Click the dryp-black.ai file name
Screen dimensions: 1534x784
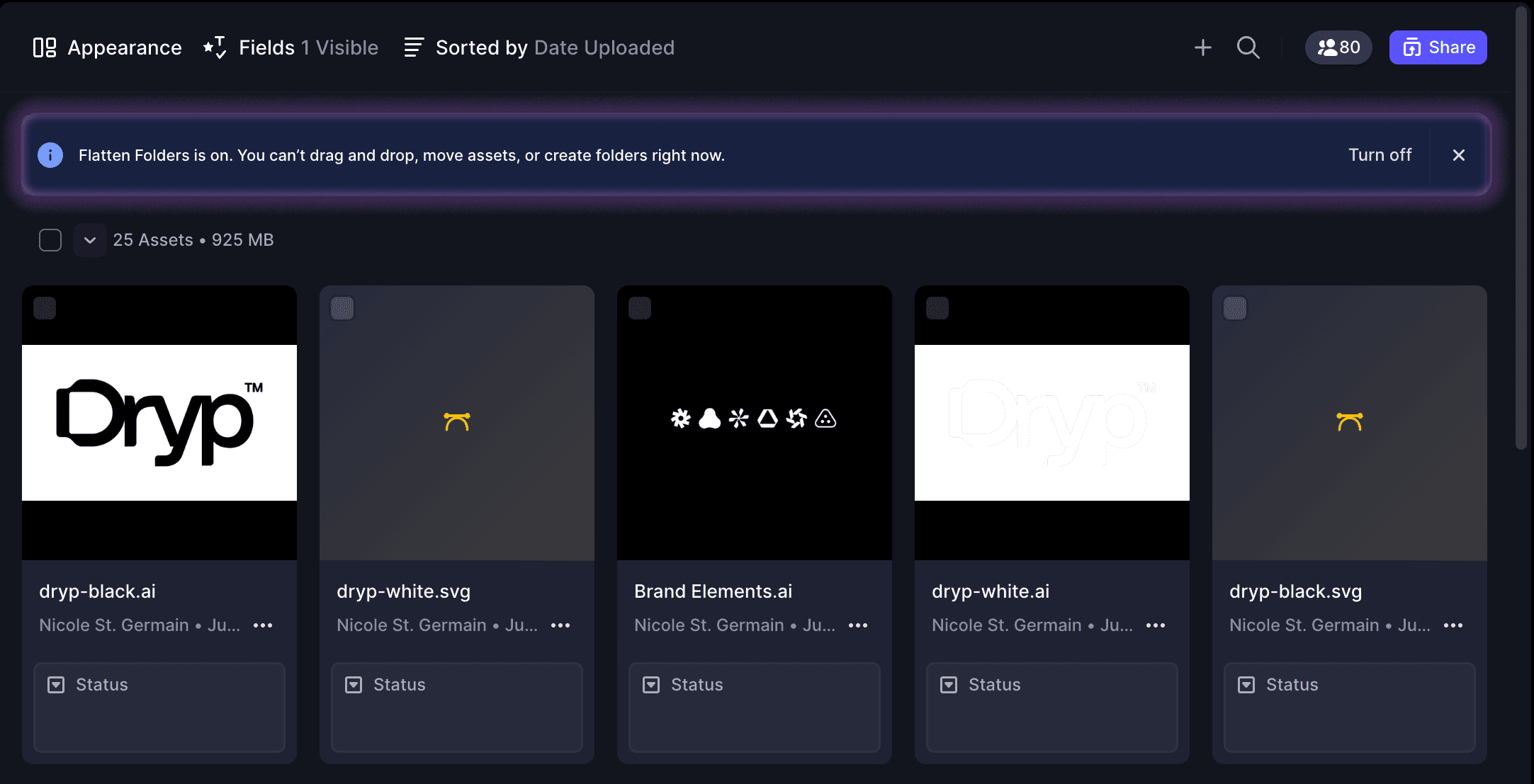coord(97,591)
